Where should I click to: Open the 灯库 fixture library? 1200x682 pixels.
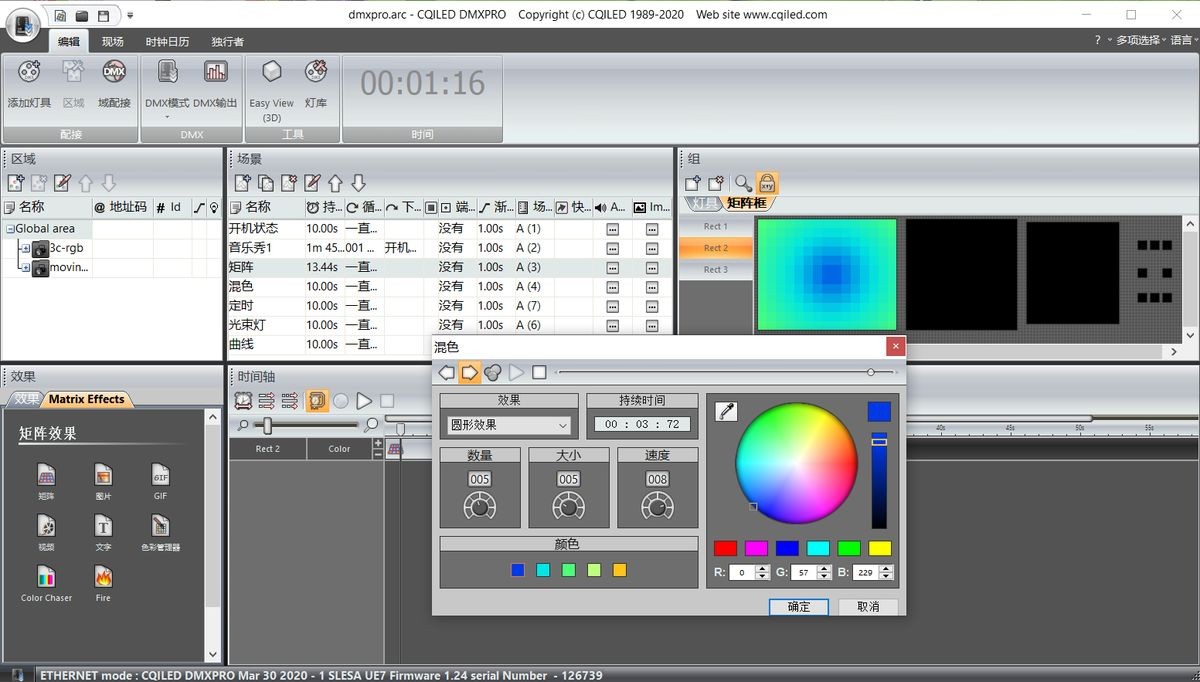[316, 73]
